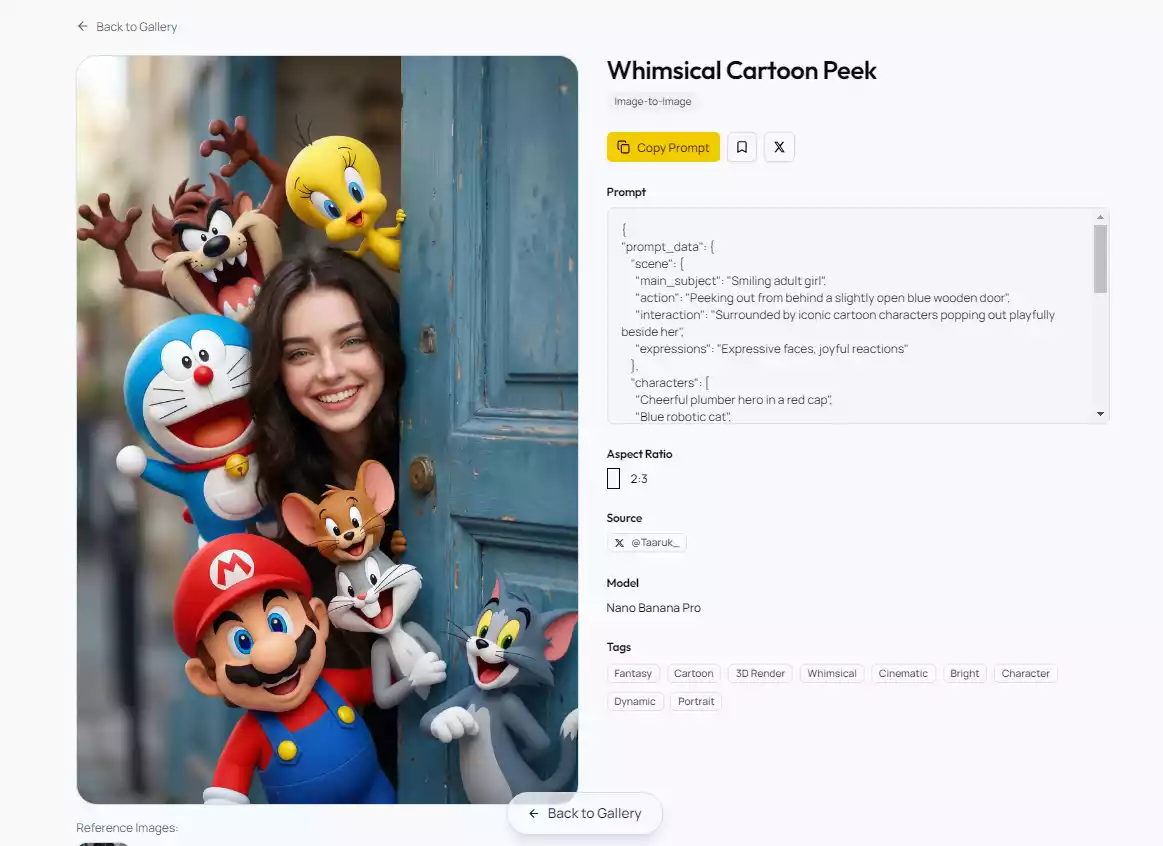Select the Cinematic tag
The image size is (1163, 846).
click(903, 673)
